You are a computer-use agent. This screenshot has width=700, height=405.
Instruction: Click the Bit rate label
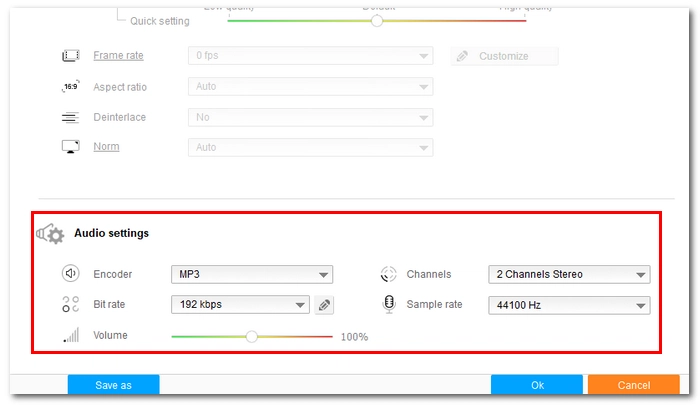[x=109, y=305]
